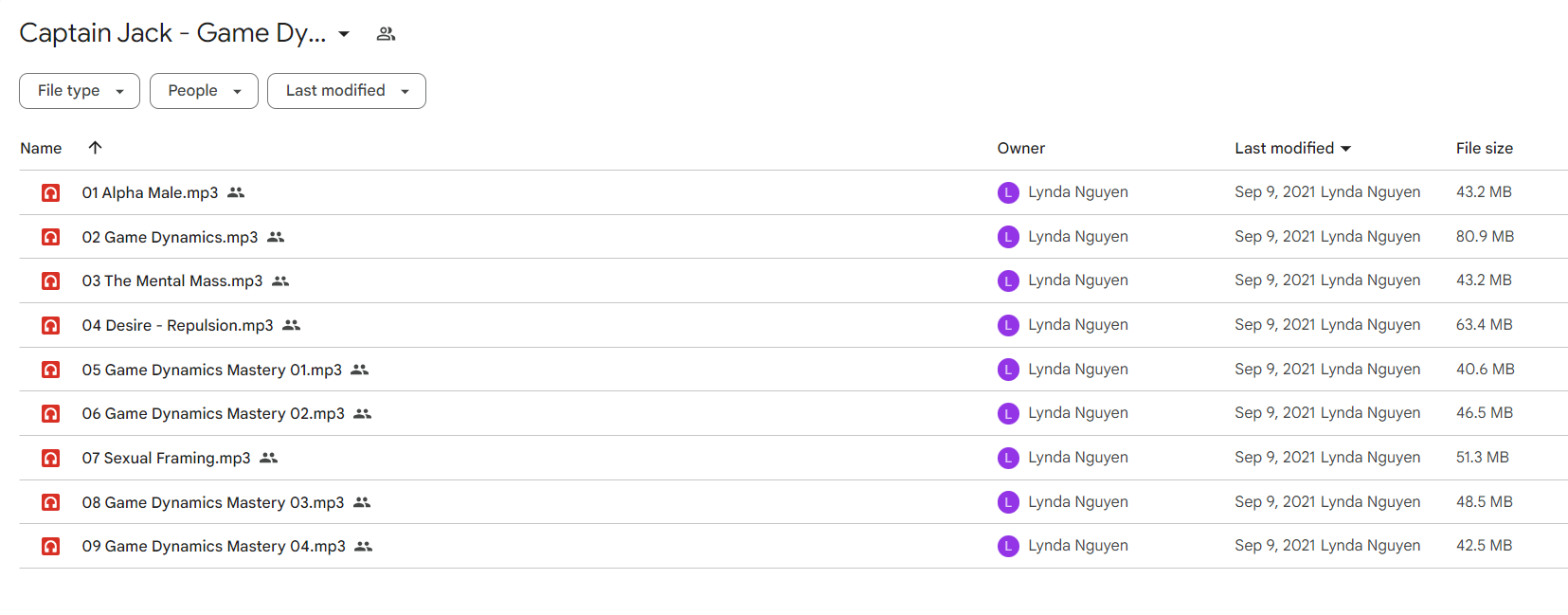Open the People filter dropdown
1568x615 pixels.
(x=204, y=91)
